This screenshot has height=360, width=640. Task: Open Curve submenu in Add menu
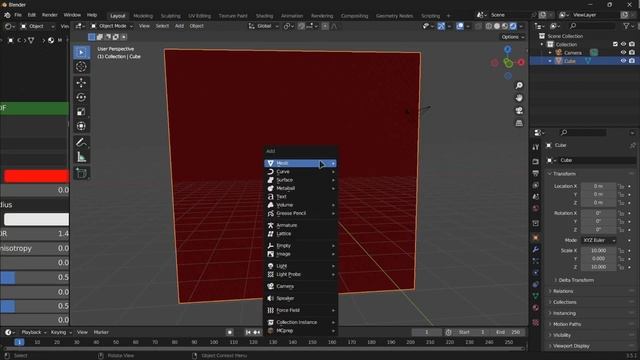[x=300, y=172]
